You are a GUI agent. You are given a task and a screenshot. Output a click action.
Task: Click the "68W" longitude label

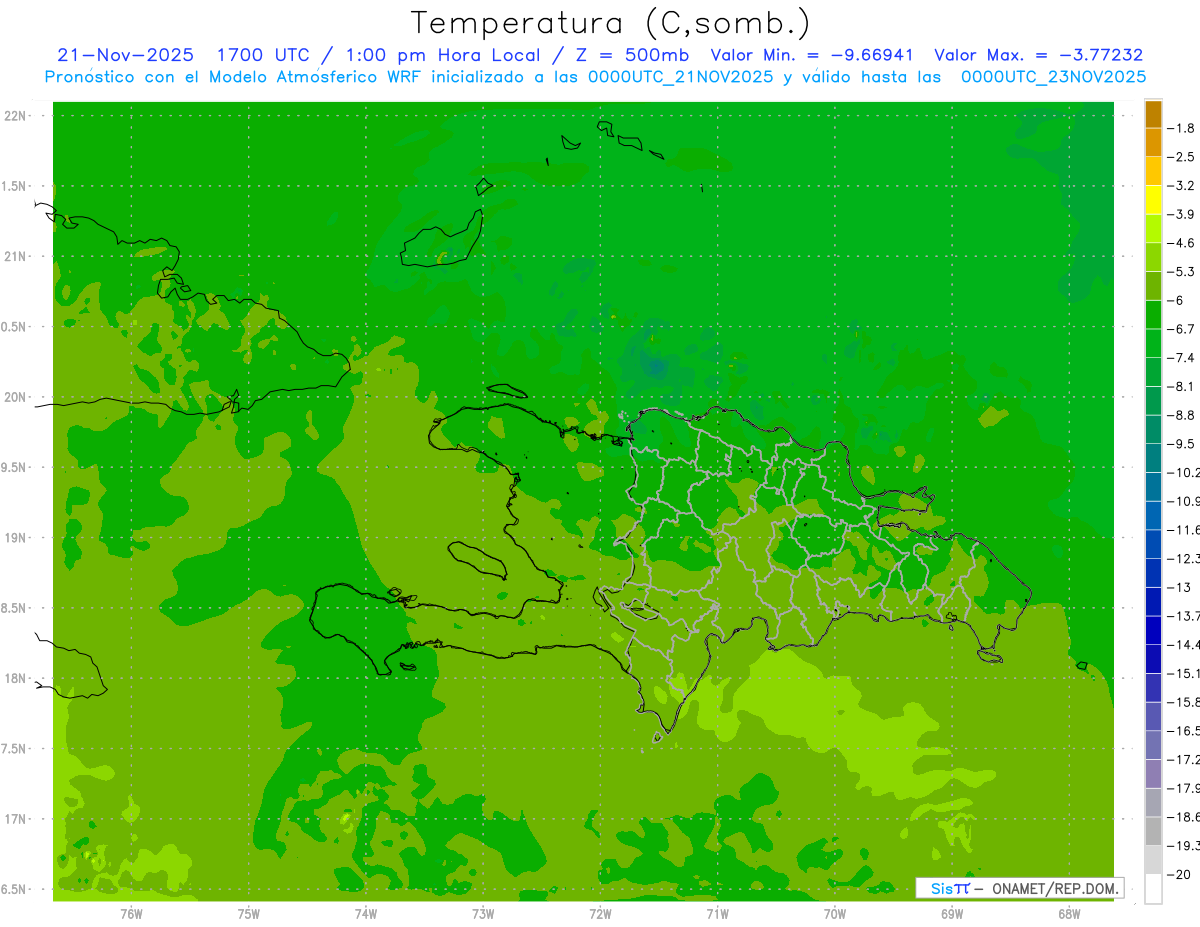point(1069,914)
